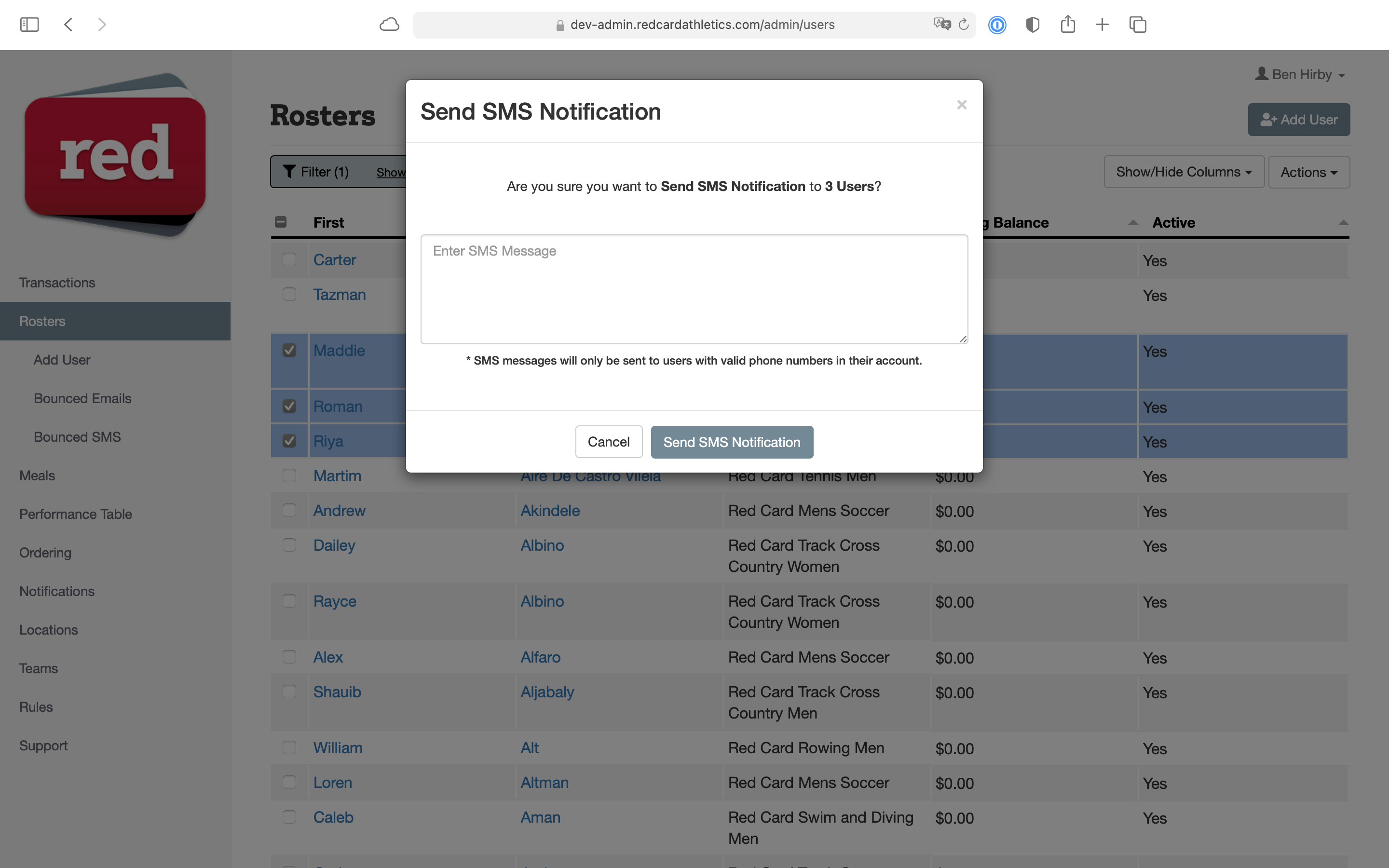
Task: Check the Carter row checkbox
Action: (x=289, y=259)
